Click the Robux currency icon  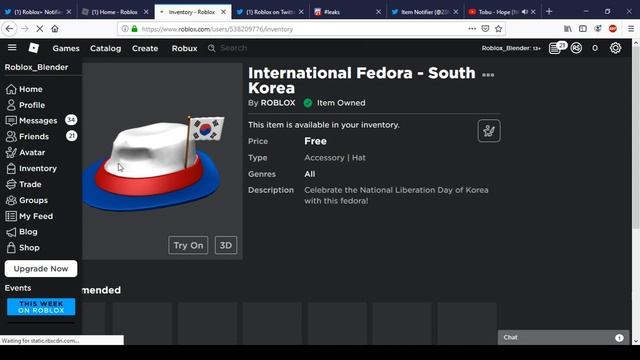[x=576, y=48]
